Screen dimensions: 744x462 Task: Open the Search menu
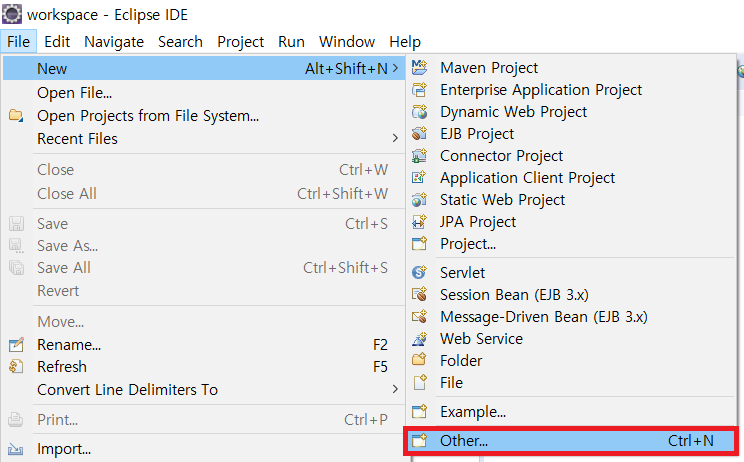[180, 42]
